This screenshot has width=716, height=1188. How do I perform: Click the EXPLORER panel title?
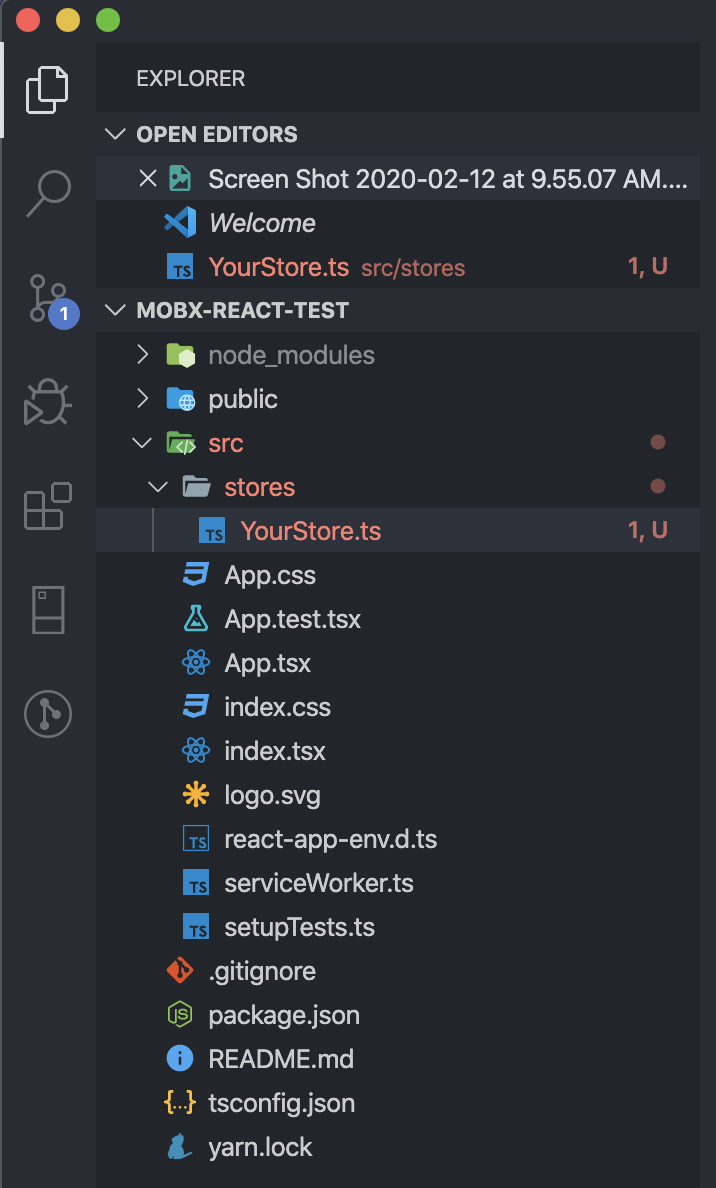(x=191, y=79)
